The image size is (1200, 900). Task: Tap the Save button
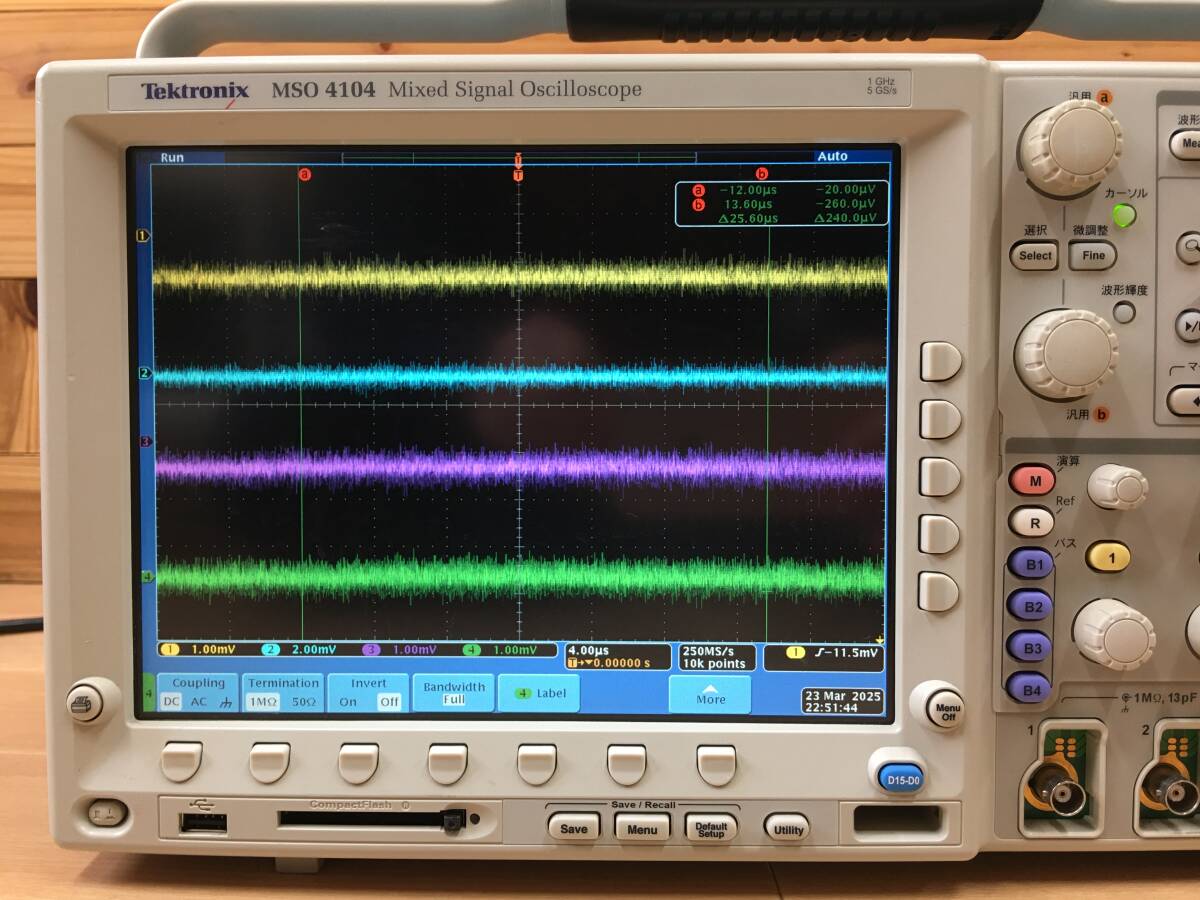coord(574,829)
